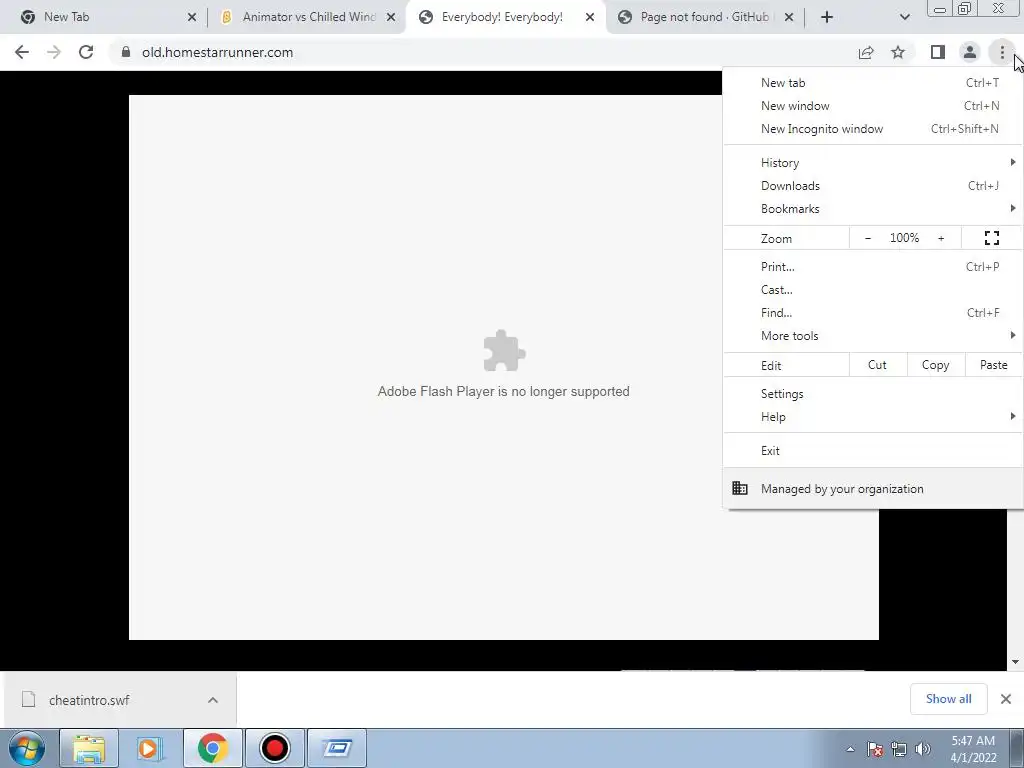Click Copy in the Edit row
Image resolution: width=1024 pixels, height=768 pixels.
pos(935,365)
